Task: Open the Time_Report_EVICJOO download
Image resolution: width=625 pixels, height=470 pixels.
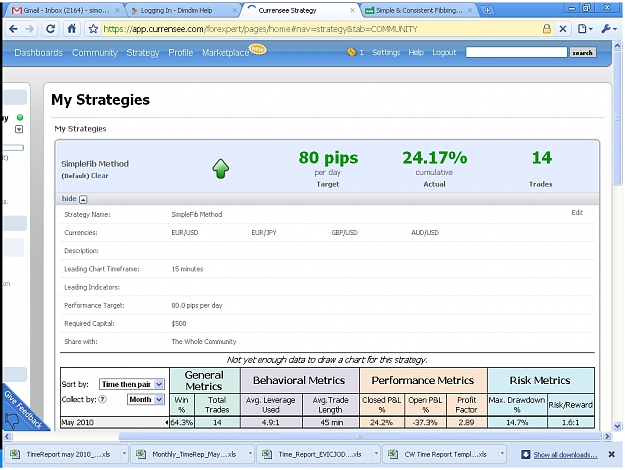Action: click(315, 454)
